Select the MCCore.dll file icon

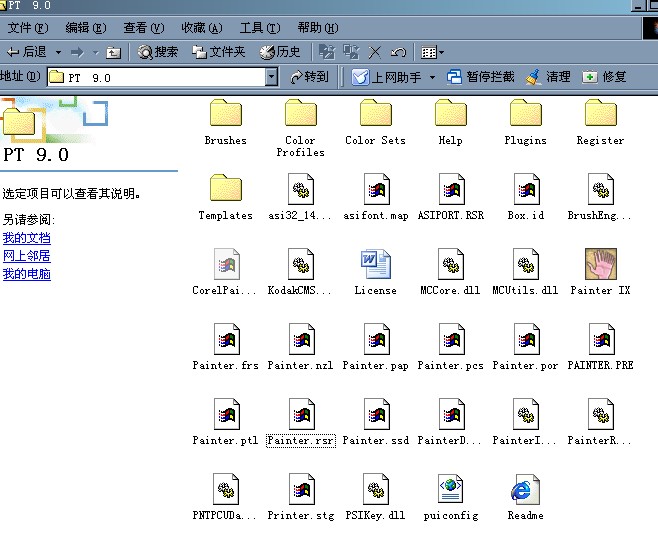point(451,264)
